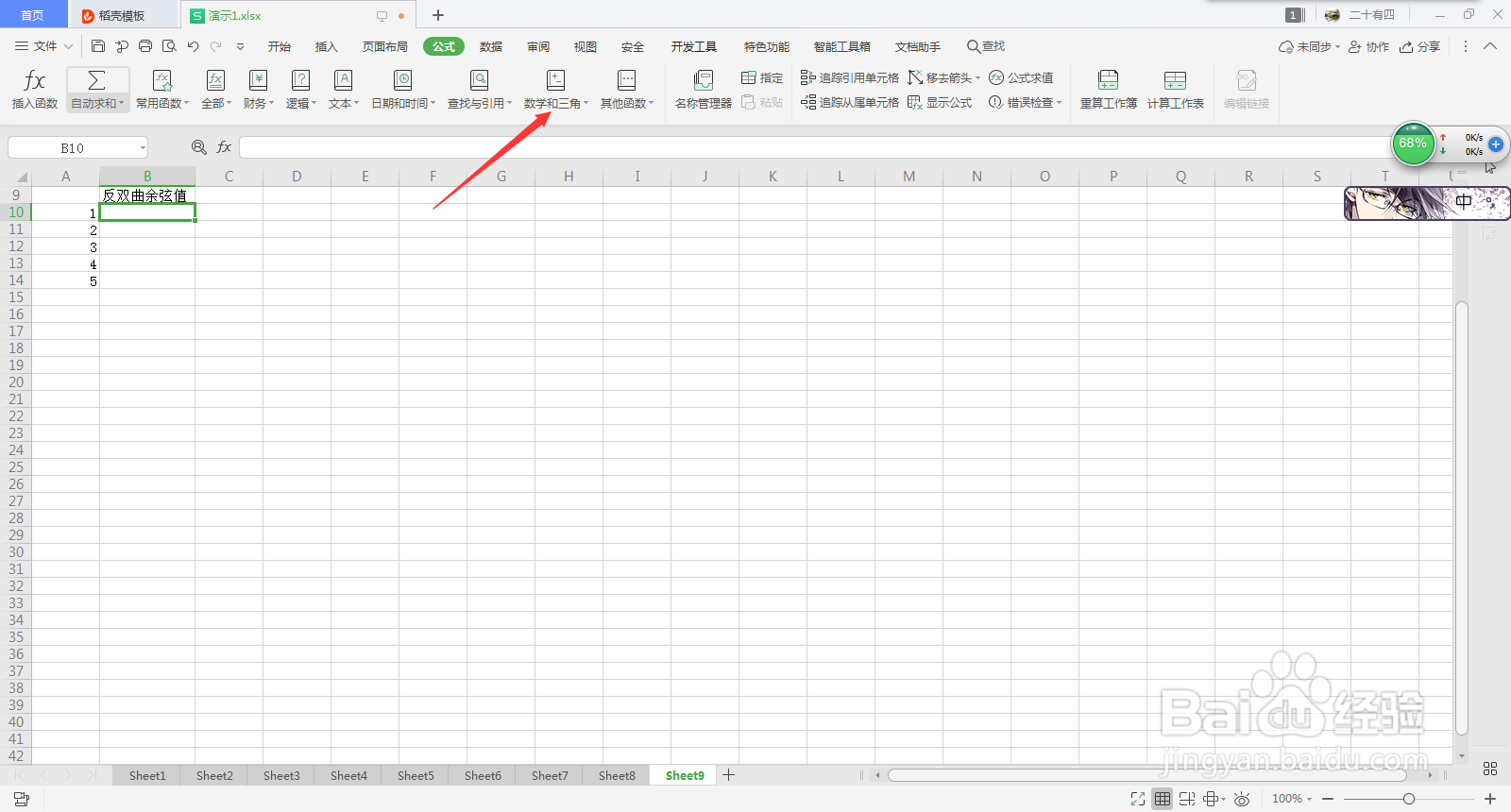Open the 视图 (View) ribbon tab
Image resolution: width=1511 pixels, height=812 pixels.
click(586, 46)
